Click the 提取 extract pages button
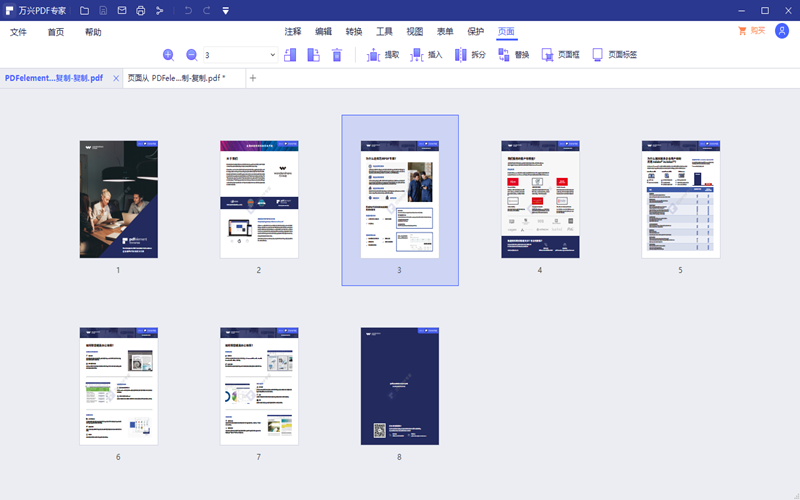Image resolution: width=800 pixels, height=500 pixels. [383, 55]
